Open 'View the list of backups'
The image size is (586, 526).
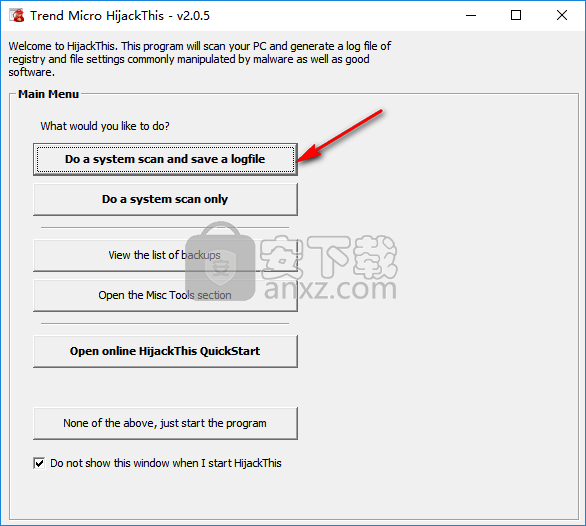point(165,255)
